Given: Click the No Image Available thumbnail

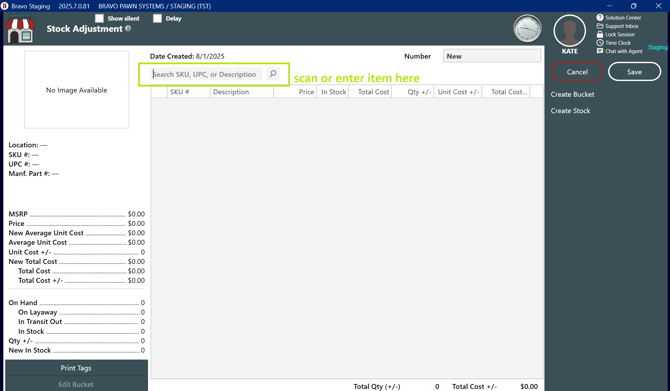Looking at the screenshot, I should [76, 90].
